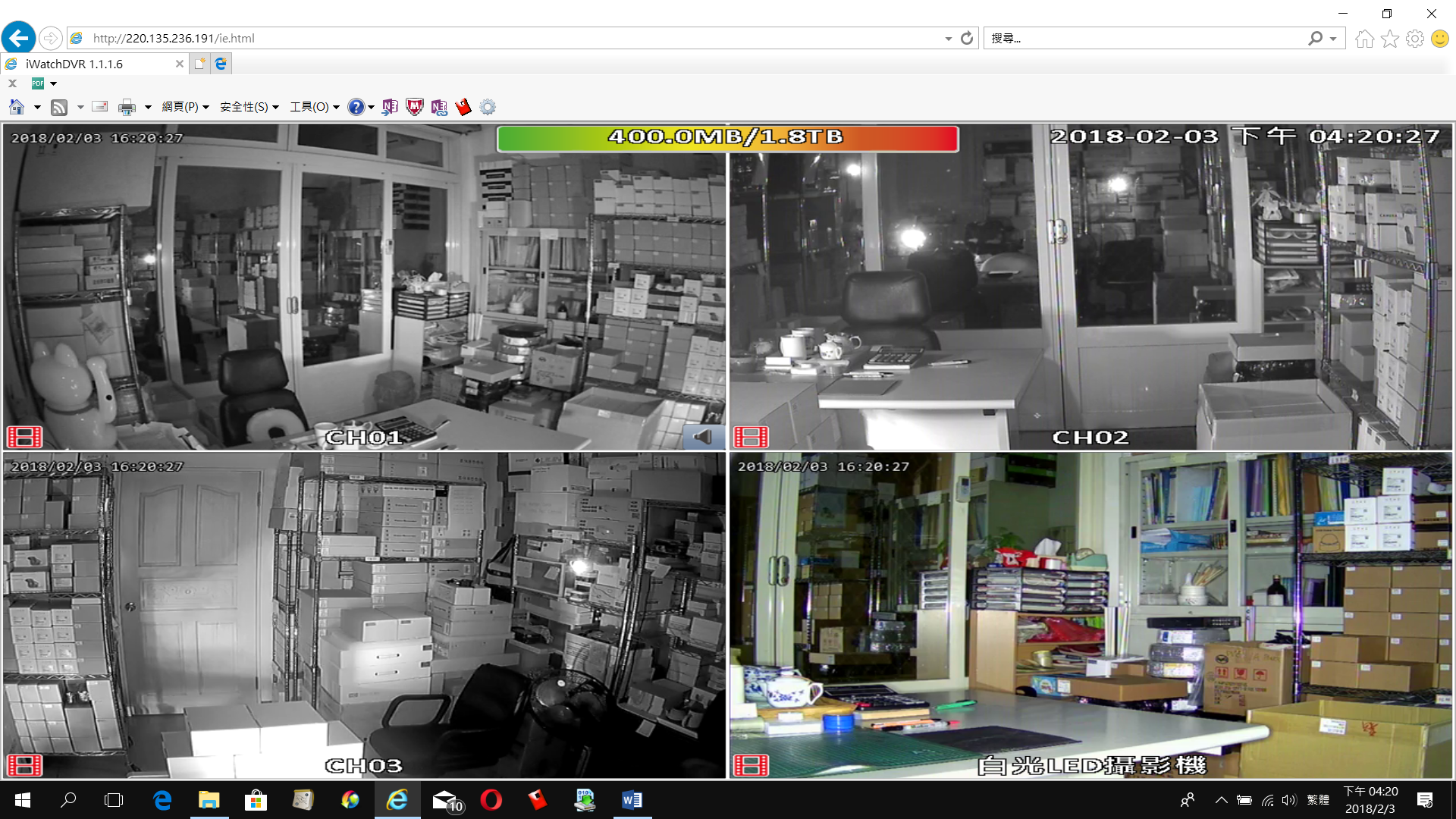Image resolution: width=1456 pixels, height=819 pixels.
Task: Open the RSS feeds toolbar icon
Action: [59, 107]
